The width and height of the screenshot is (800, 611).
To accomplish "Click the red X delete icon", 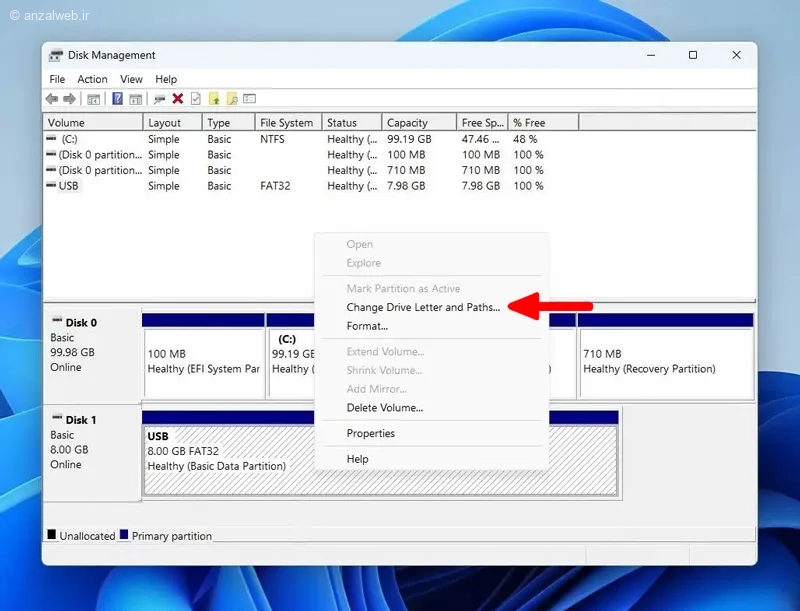I will pos(178,99).
